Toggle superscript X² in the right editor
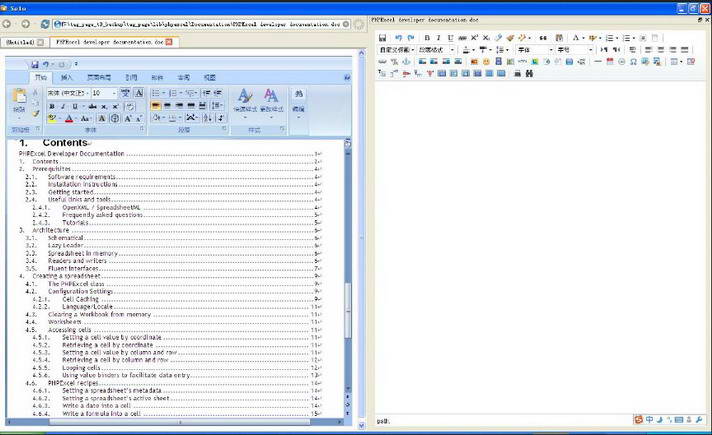 pyautogui.click(x=474, y=38)
